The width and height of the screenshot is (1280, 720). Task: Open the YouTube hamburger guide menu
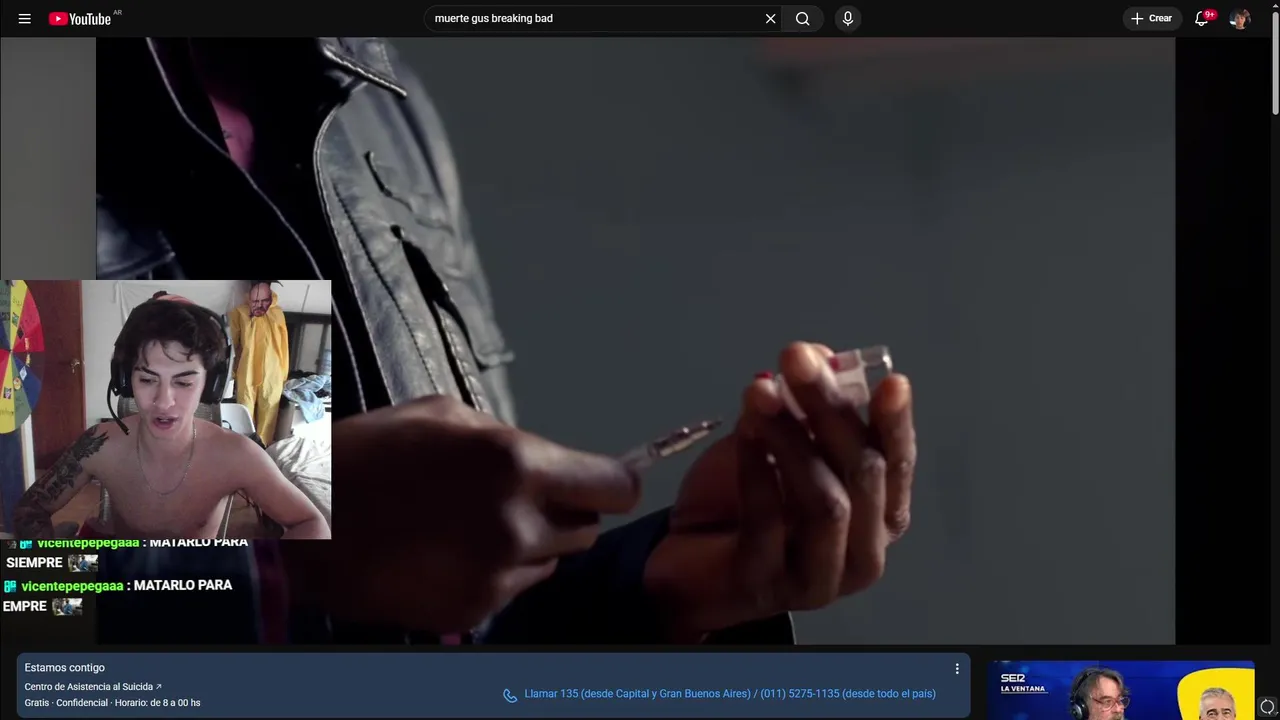(x=24, y=19)
